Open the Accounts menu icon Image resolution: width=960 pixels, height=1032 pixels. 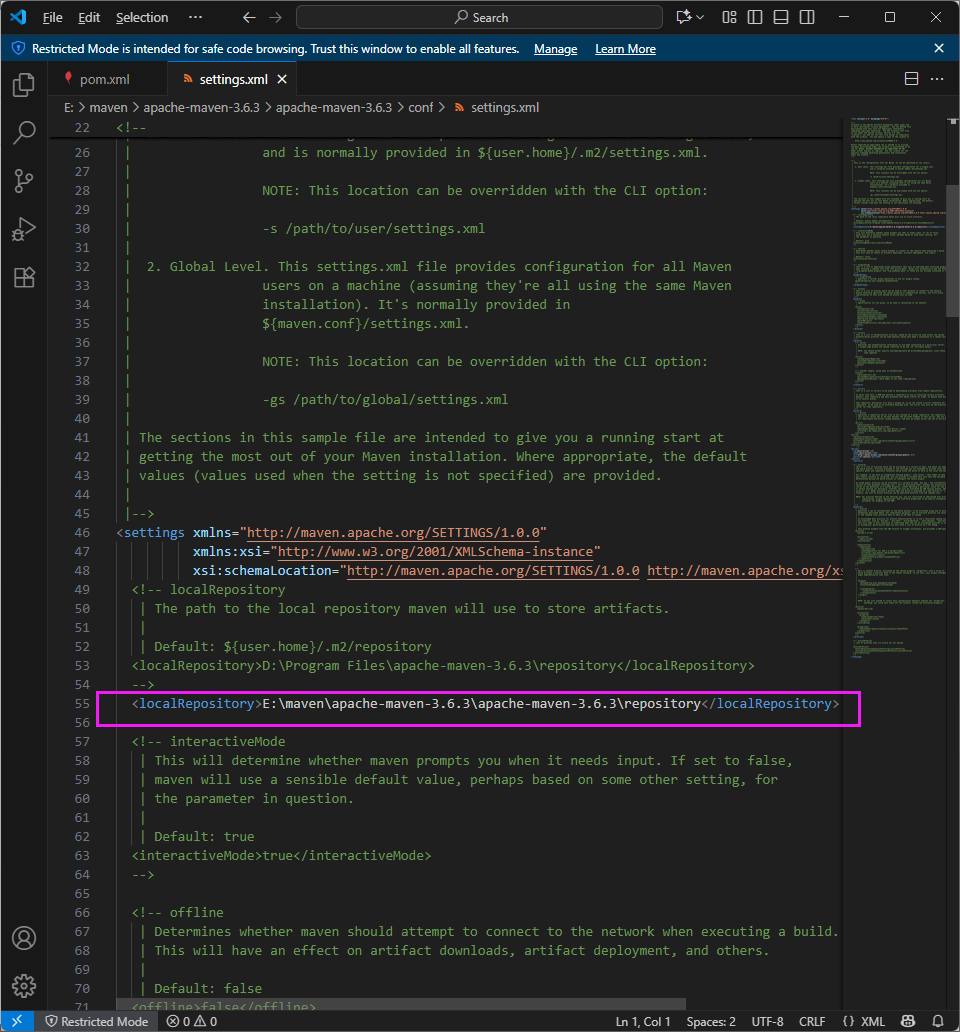(24, 938)
